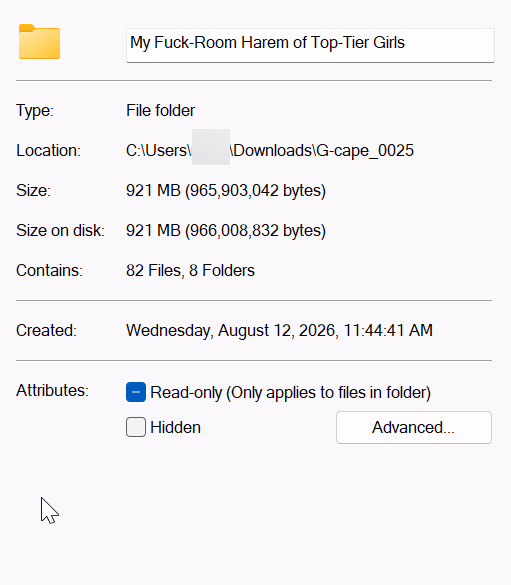
Task: Click the Location path ending in G-cape_0025
Action: [x=270, y=150]
